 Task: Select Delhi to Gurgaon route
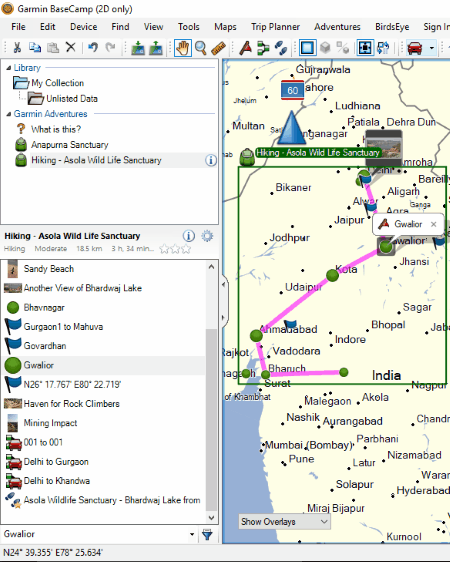click(56, 462)
